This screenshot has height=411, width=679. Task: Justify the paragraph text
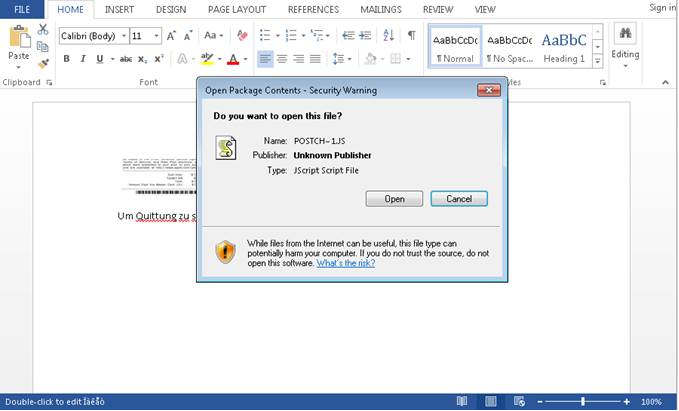pos(315,59)
